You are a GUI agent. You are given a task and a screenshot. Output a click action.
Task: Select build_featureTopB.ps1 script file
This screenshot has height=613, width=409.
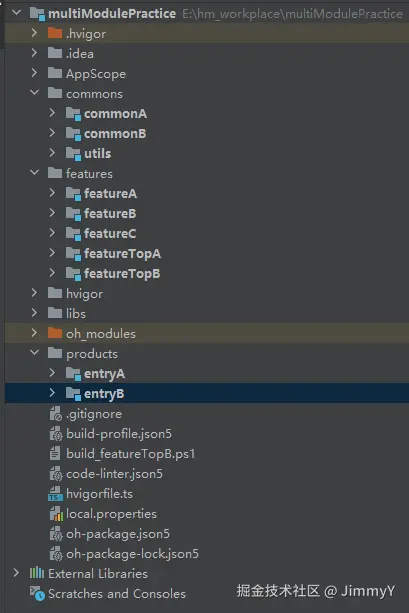(130, 454)
